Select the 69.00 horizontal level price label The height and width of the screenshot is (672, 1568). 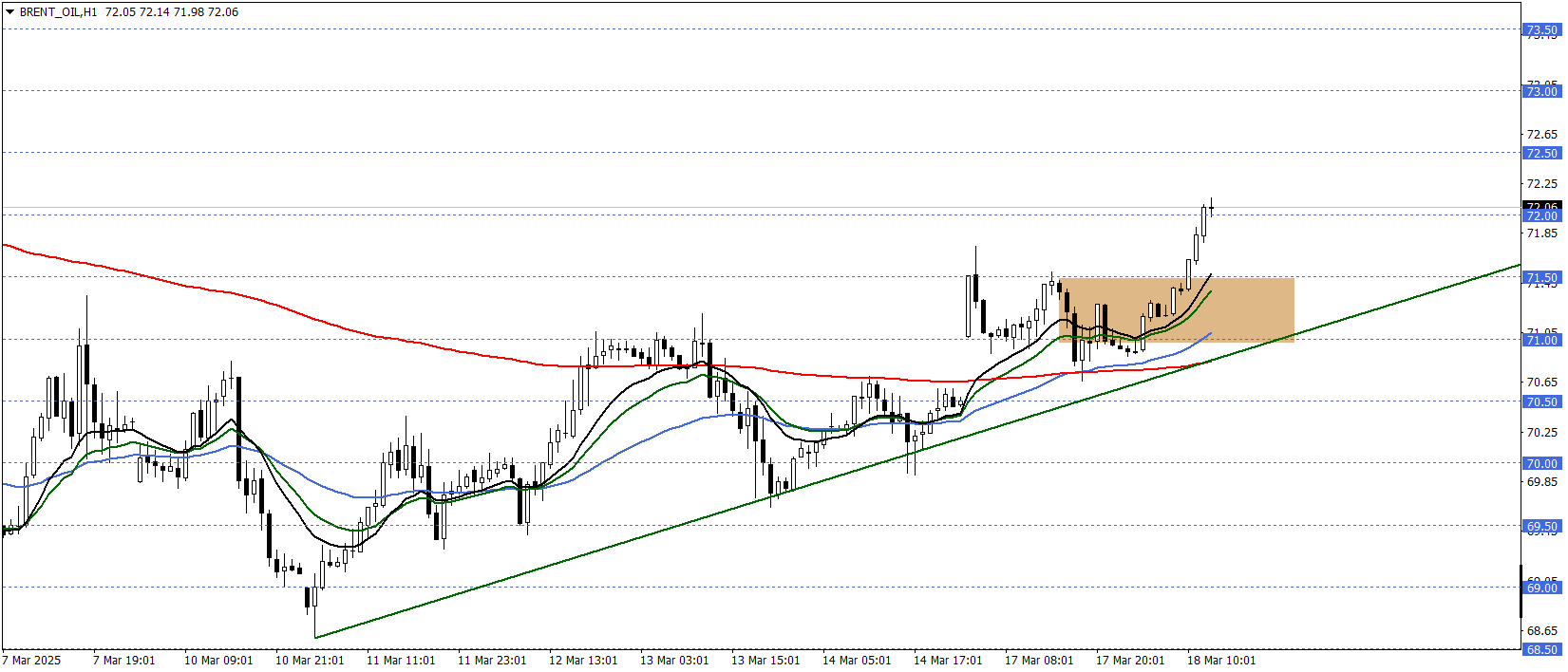(x=1542, y=588)
